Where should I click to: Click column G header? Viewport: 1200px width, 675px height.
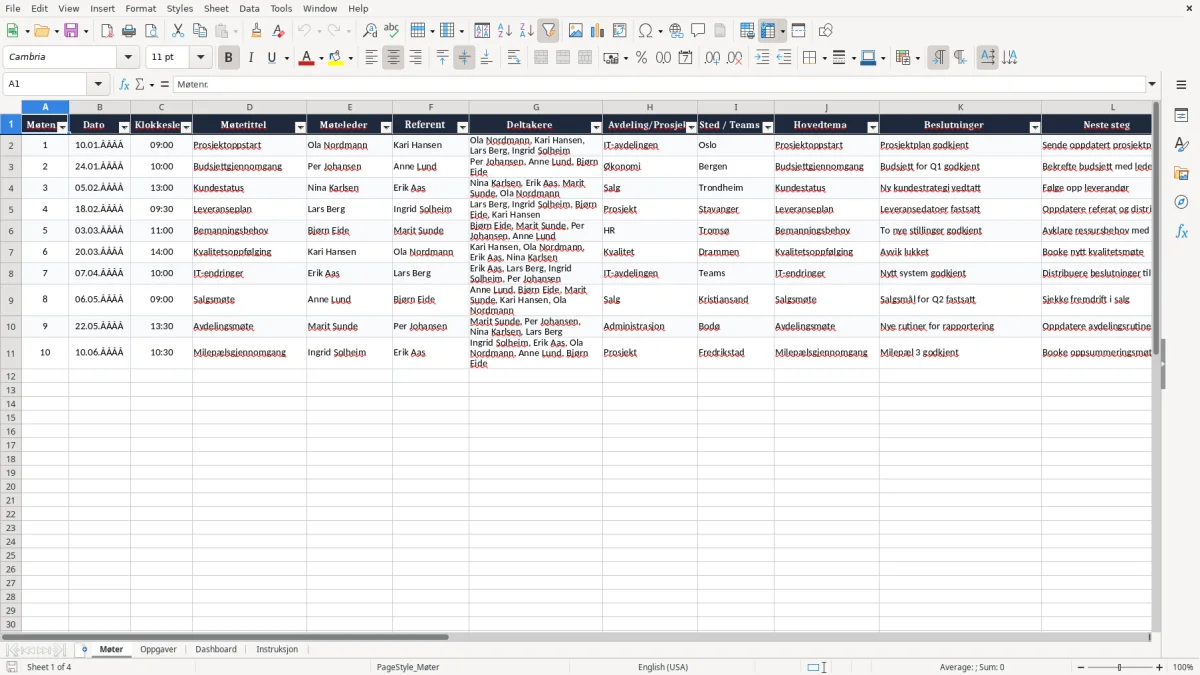click(x=536, y=107)
